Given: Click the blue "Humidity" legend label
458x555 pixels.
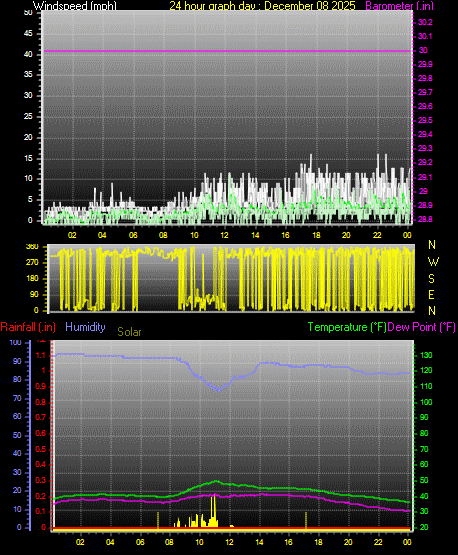Looking at the screenshot, I should point(85,327).
